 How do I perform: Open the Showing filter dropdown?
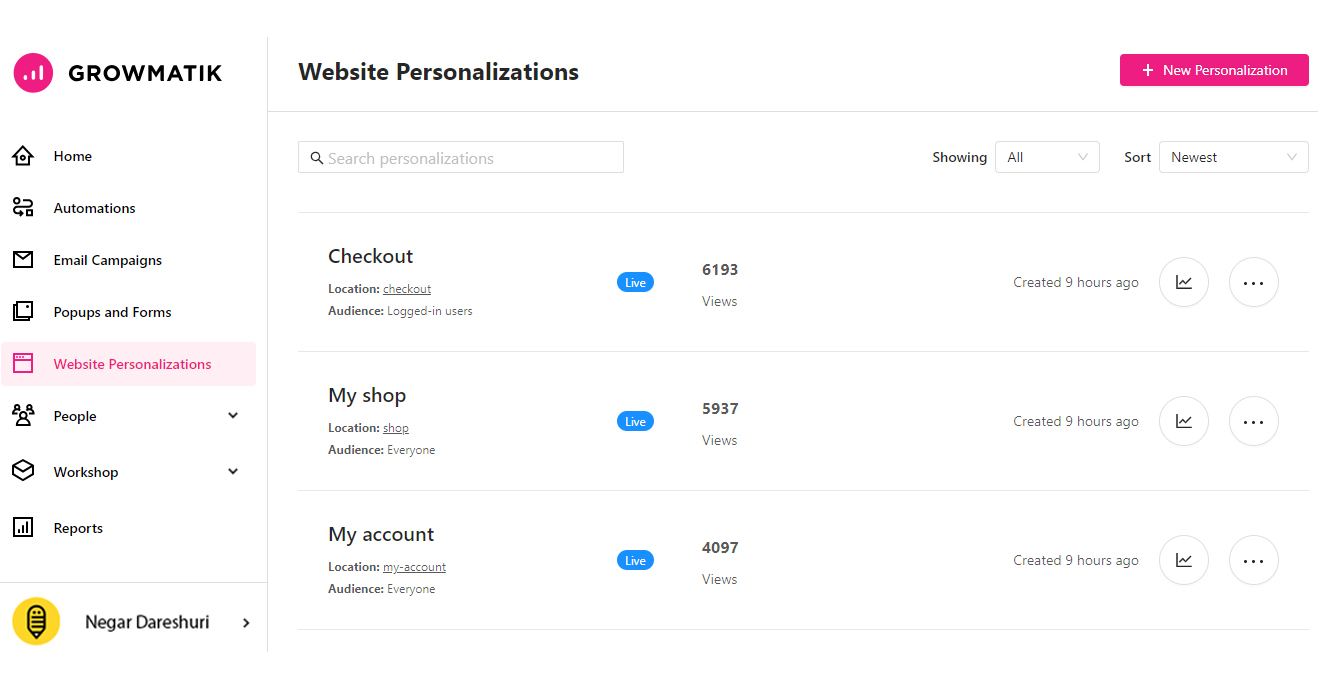(1047, 157)
